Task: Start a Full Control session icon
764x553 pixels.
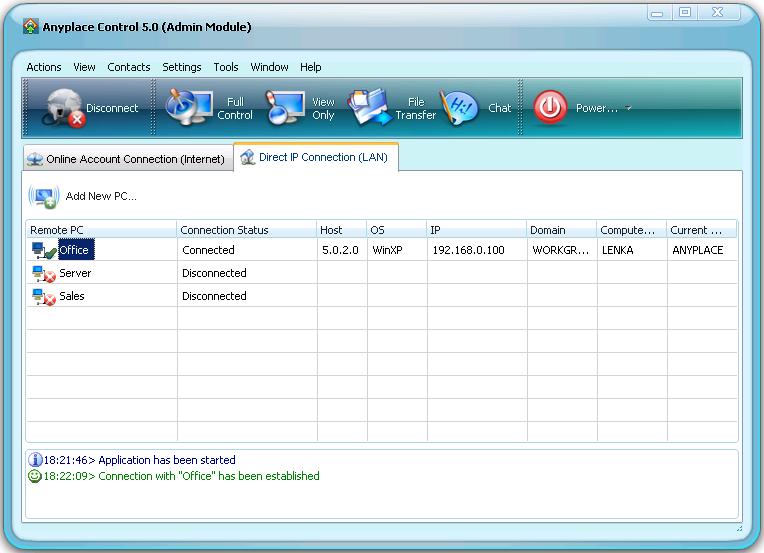Action: tap(189, 107)
